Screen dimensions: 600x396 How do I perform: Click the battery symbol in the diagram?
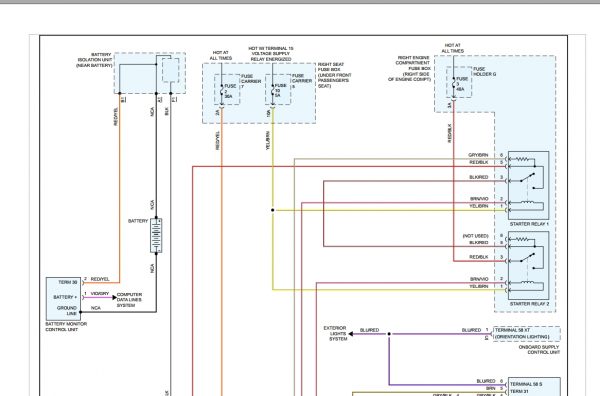(156, 235)
